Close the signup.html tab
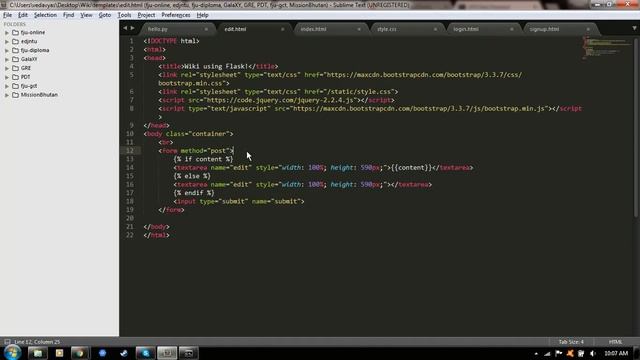The image size is (640, 360). (x=588, y=29)
